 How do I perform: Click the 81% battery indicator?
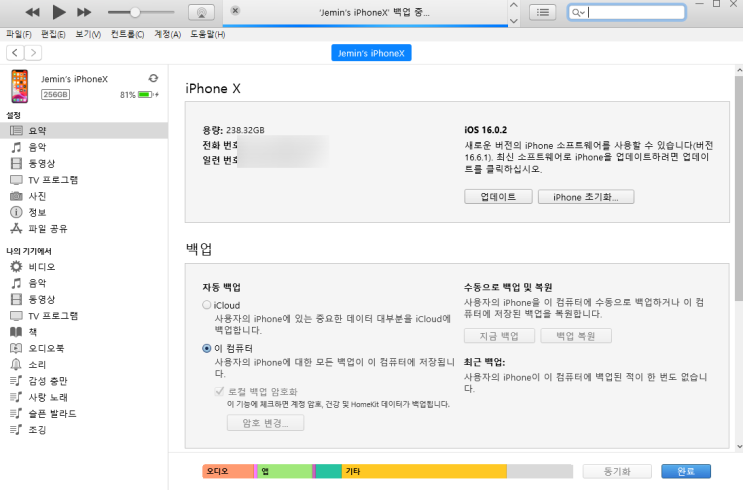(x=139, y=95)
